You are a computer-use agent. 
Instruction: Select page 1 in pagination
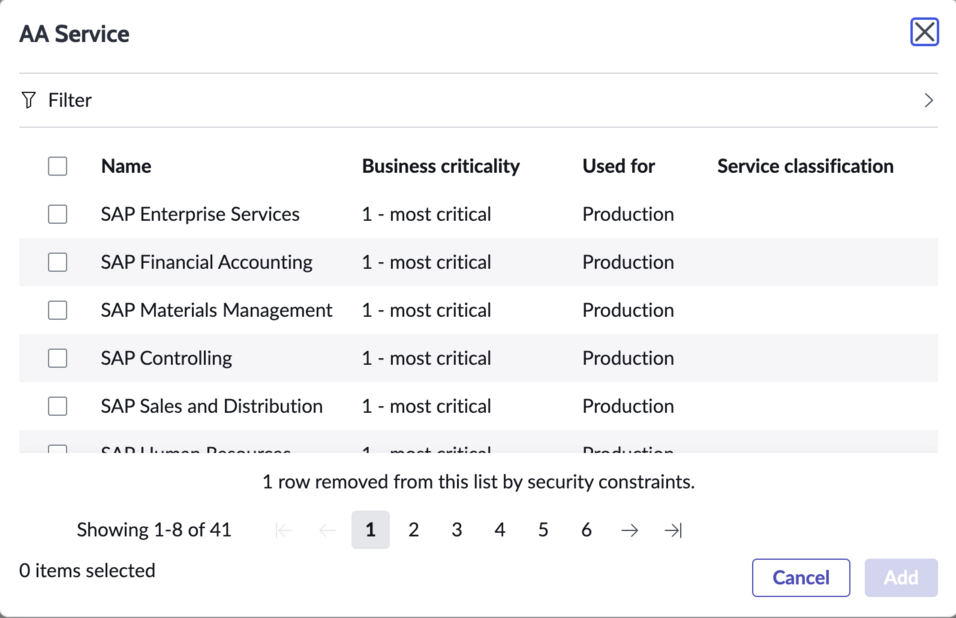coord(370,530)
